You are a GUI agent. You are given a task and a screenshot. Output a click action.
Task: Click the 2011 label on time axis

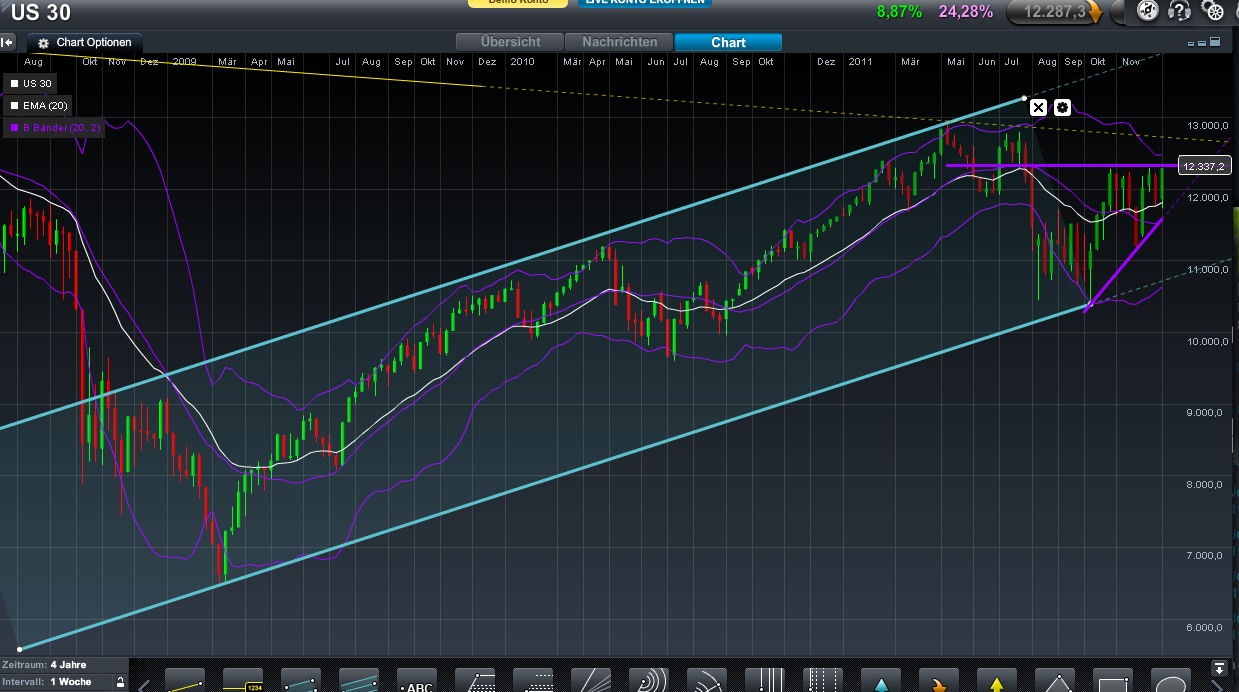tap(860, 61)
